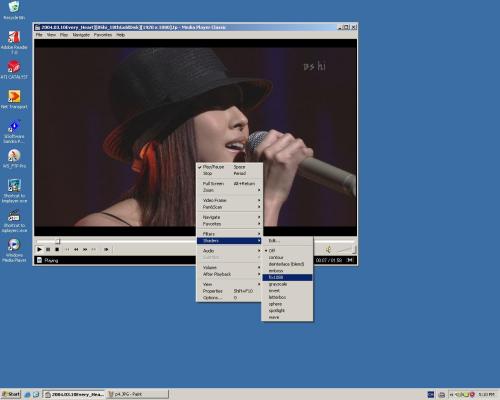Open the Help menu

coord(120,35)
